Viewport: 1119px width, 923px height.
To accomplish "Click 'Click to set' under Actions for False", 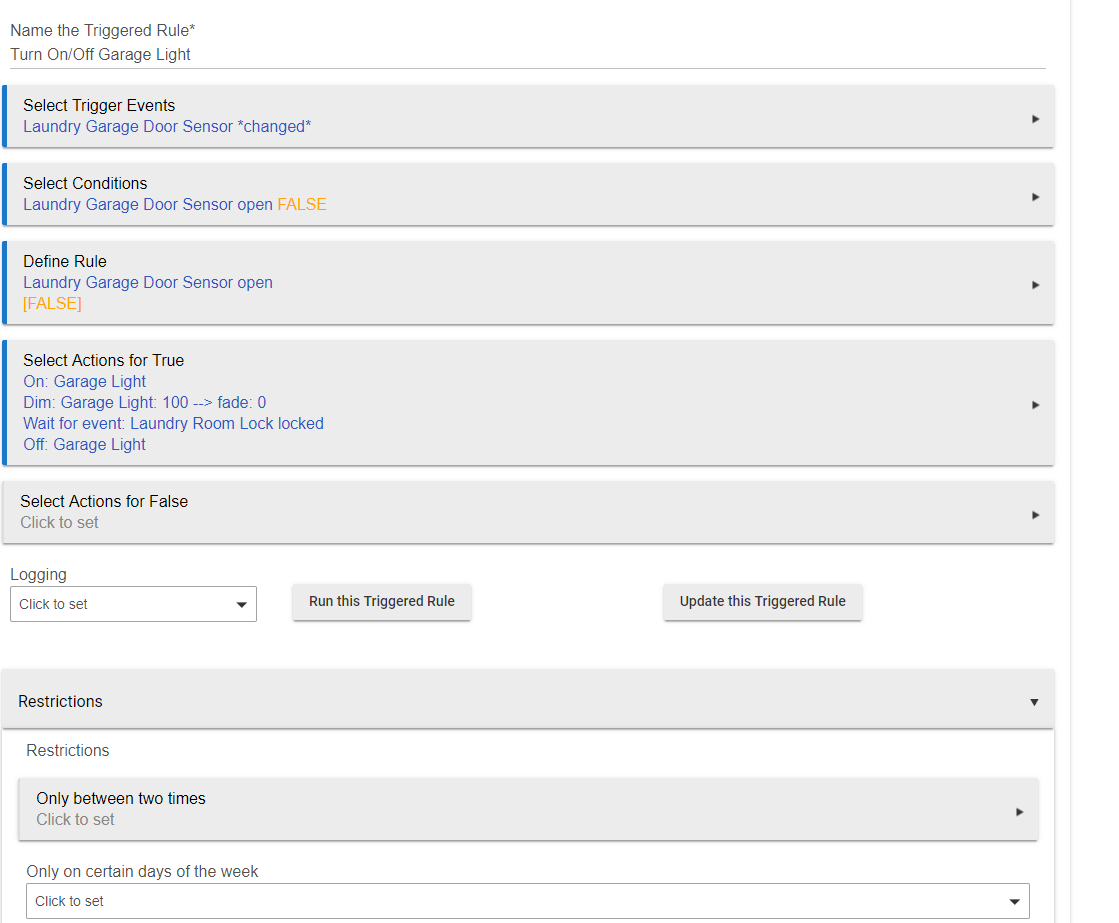I will pyautogui.click(x=60, y=523).
